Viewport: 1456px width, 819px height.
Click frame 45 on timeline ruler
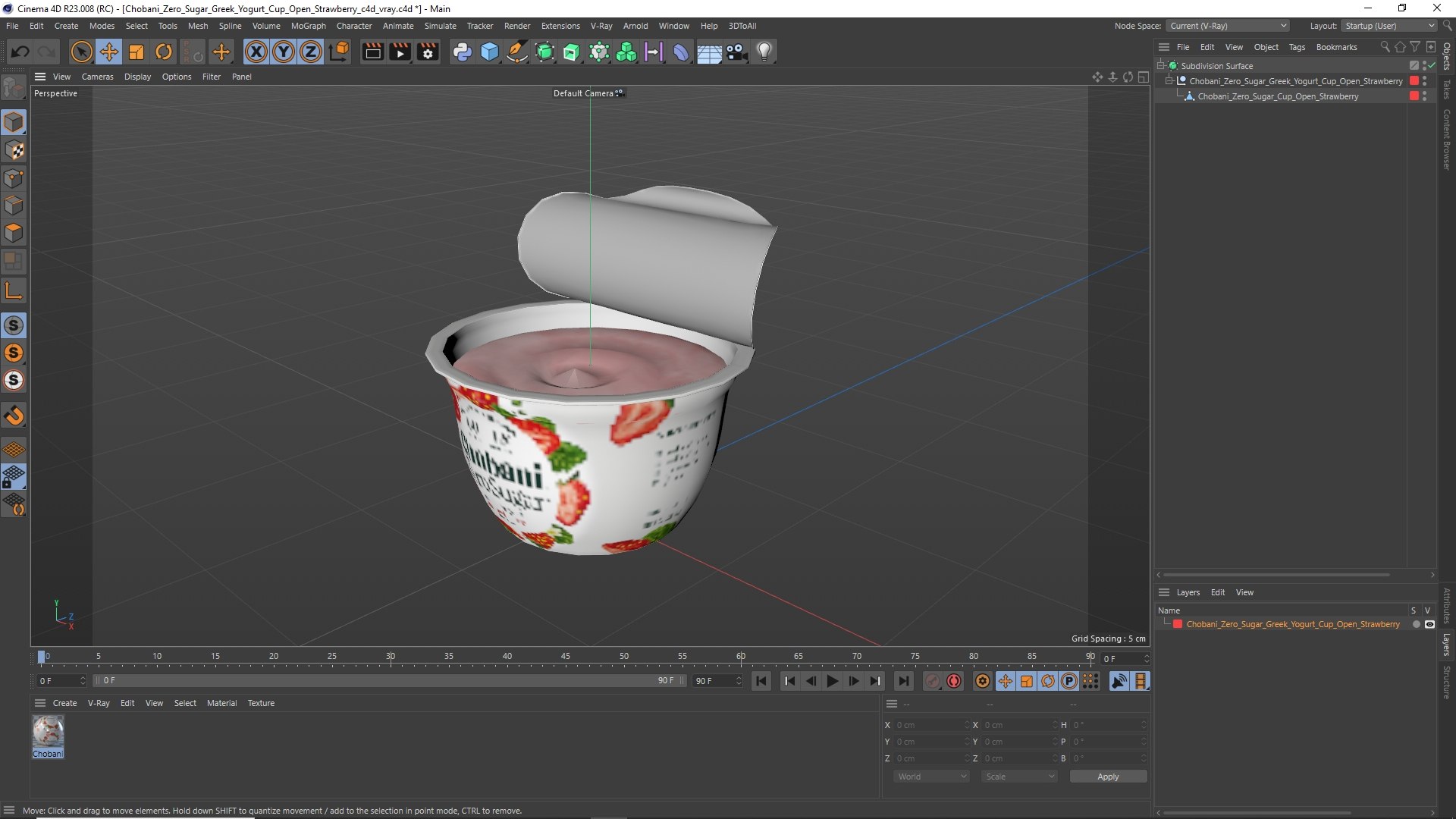click(566, 656)
